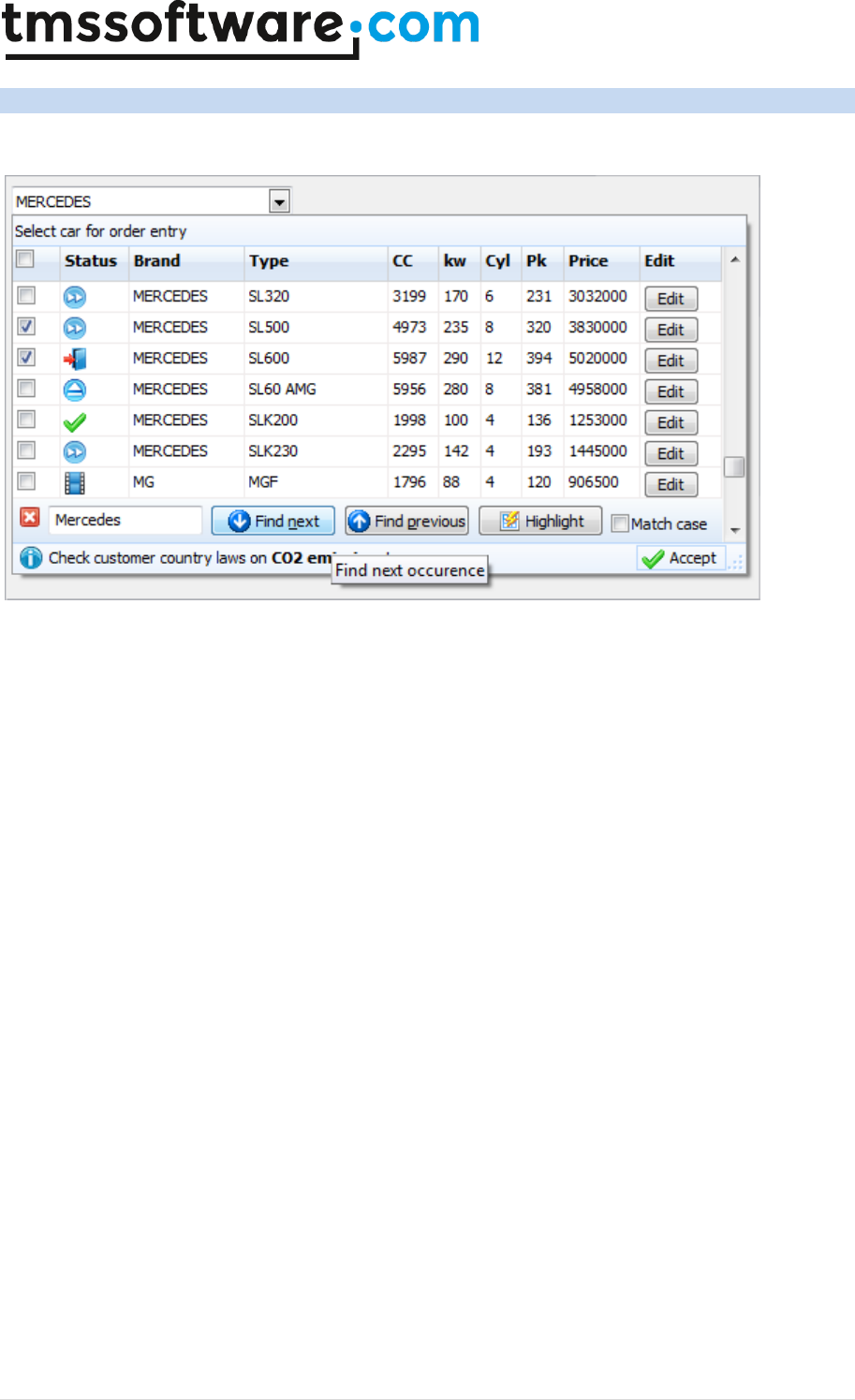Click the red arrow door icon for SL600
The width and height of the screenshot is (855, 1400).
(74, 359)
